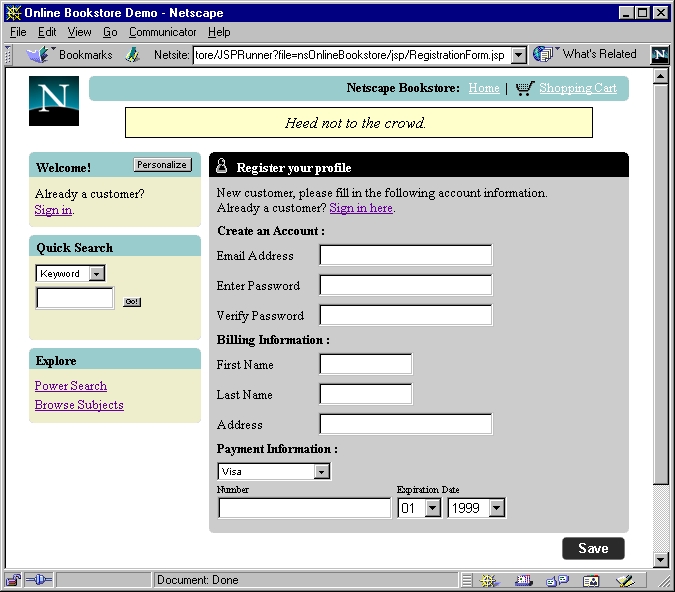Follow the Home link

point(484,88)
